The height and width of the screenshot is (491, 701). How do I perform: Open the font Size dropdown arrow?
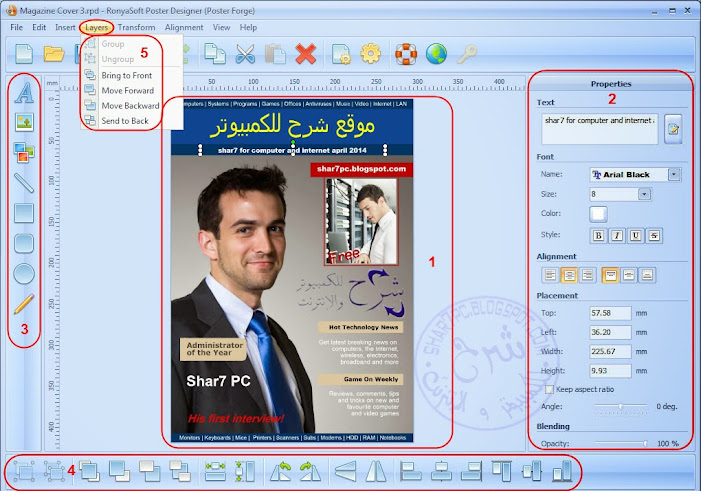coord(644,194)
